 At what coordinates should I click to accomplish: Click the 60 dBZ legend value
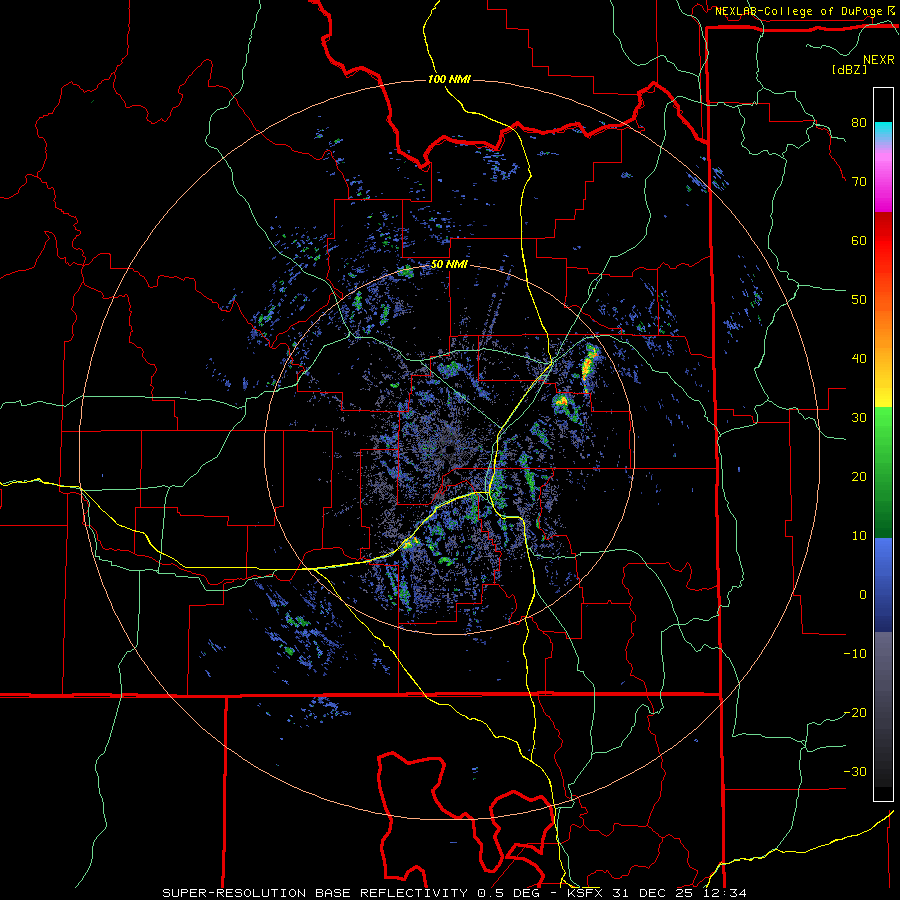point(859,240)
